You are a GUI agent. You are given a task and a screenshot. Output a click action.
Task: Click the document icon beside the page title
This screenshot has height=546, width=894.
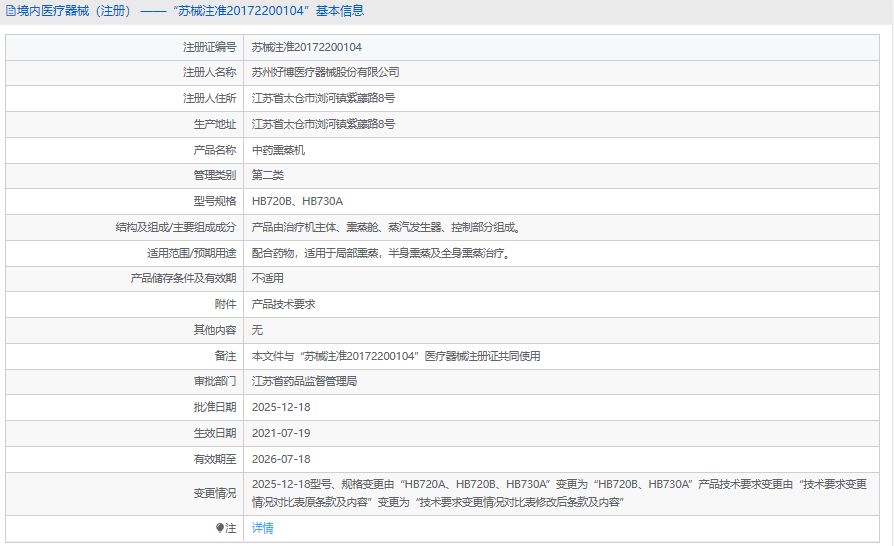[x=10, y=11]
